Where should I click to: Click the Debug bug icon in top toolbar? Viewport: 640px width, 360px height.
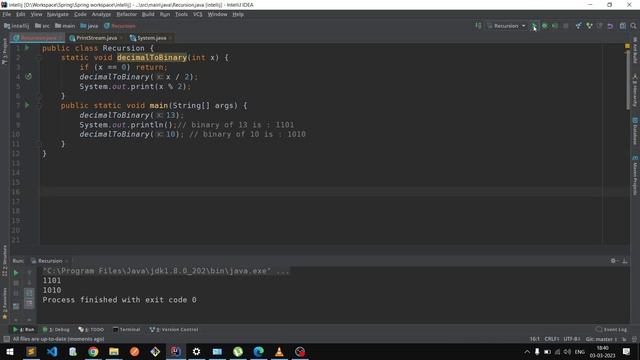tap(544, 26)
